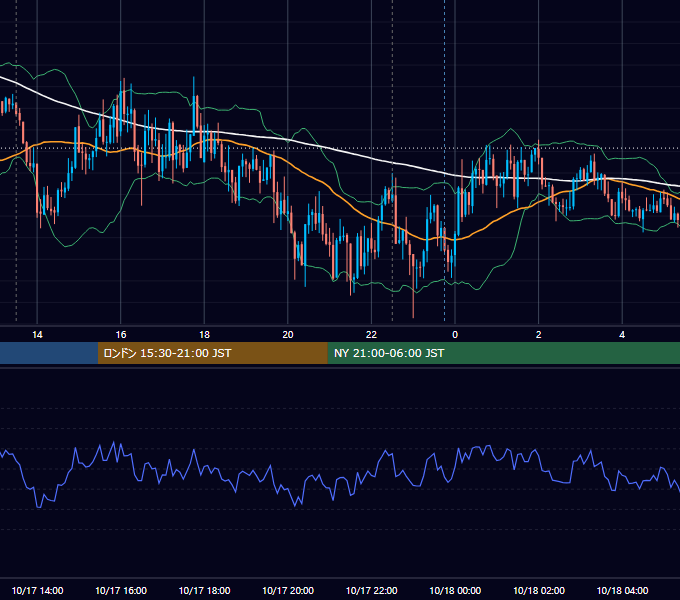This screenshot has width=680, height=600.
Task: Click the 18 hour label on the chart axis
Action: 204,335
